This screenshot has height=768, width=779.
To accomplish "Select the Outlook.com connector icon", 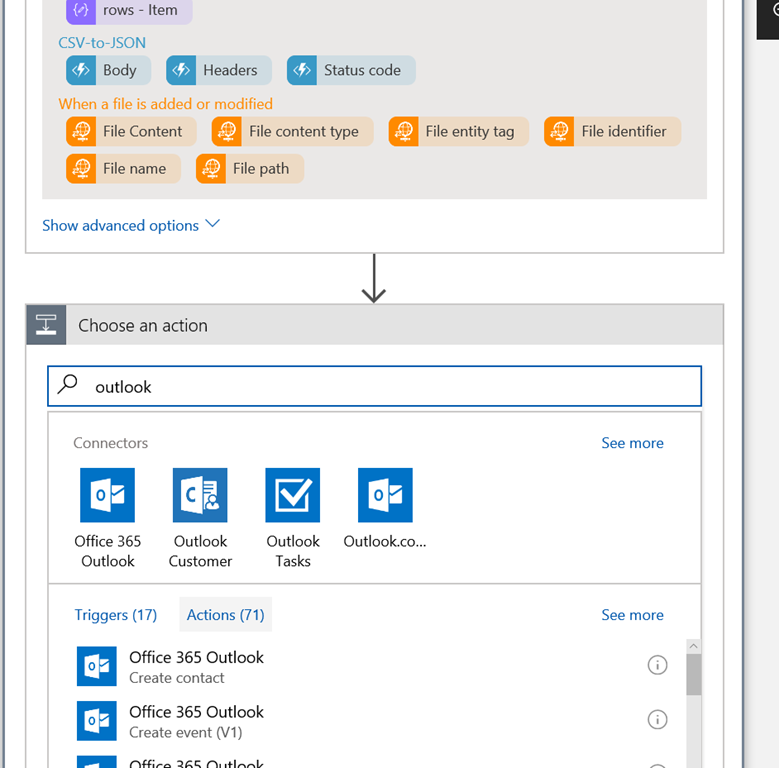I will [385, 495].
